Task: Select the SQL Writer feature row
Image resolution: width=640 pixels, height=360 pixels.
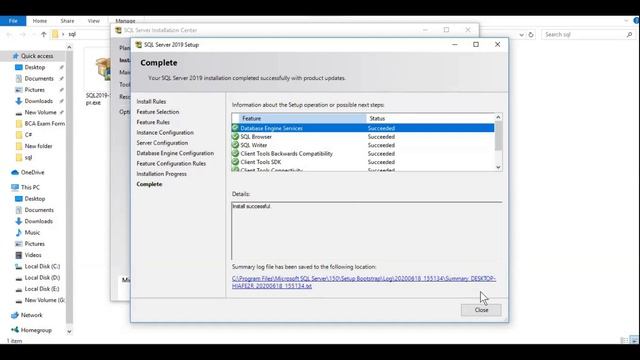Action: [362, 145]
